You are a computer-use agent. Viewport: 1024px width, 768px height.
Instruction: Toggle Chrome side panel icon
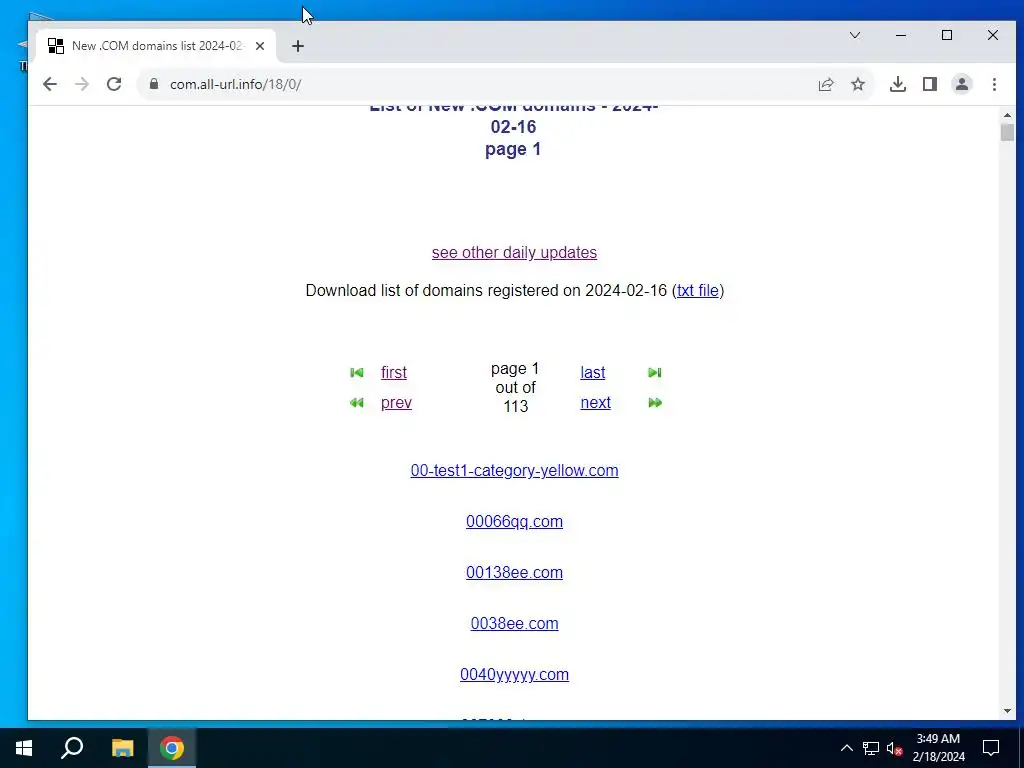[930, 84]
